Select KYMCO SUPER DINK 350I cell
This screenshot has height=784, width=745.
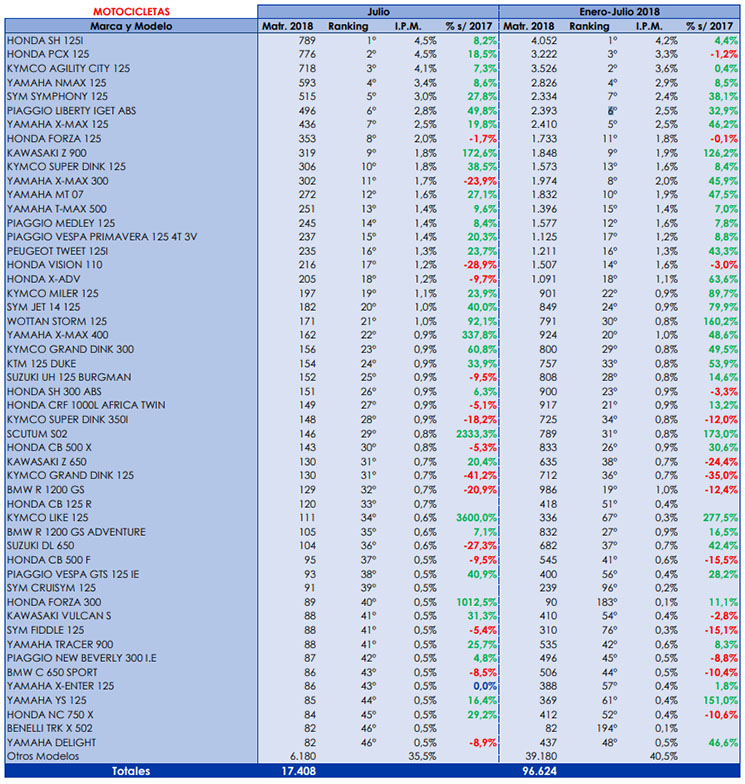pos(68,420)
